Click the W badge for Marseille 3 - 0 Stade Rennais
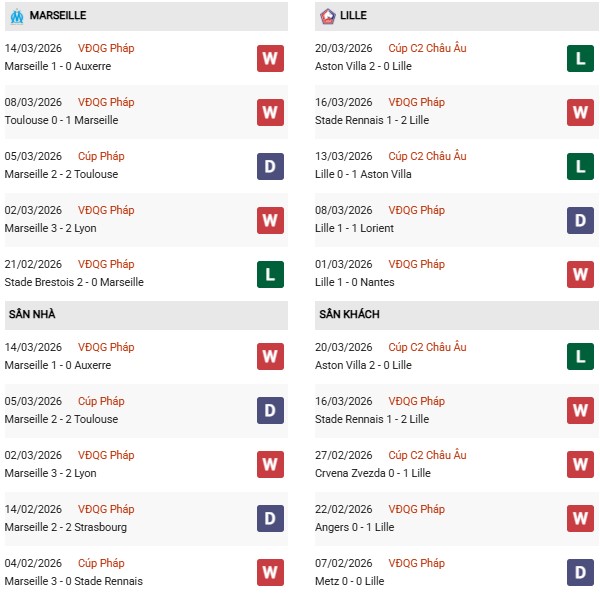Image resolution: width=600 pixels, height=594 pixels. 270,573
